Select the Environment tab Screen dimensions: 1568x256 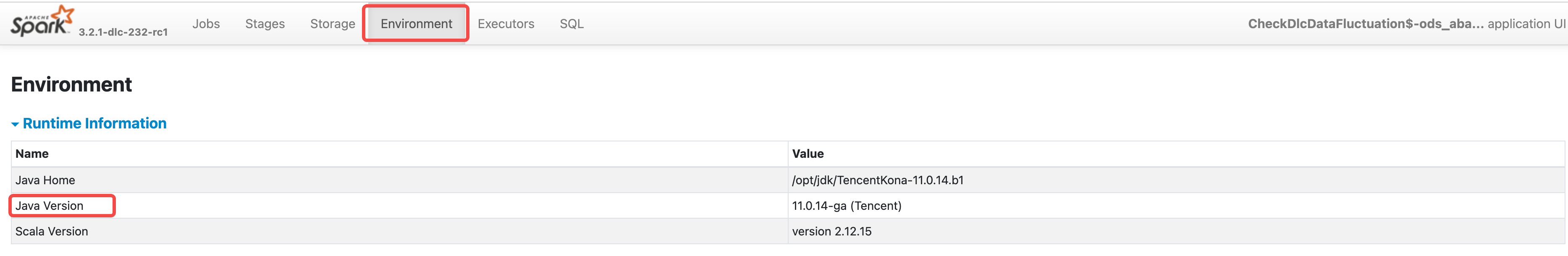coord(416,24)
